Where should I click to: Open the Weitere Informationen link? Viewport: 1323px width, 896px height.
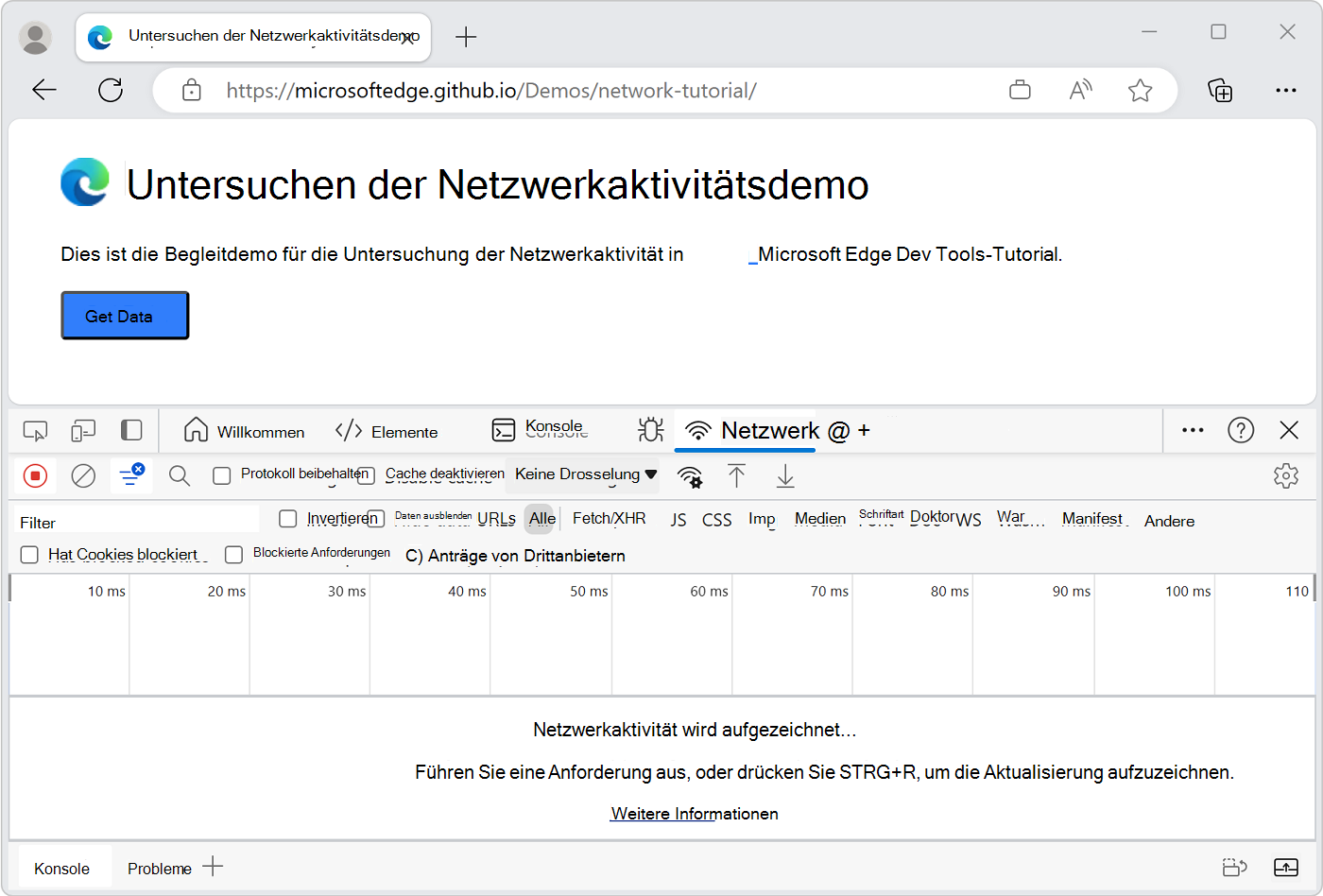point(694,813)
